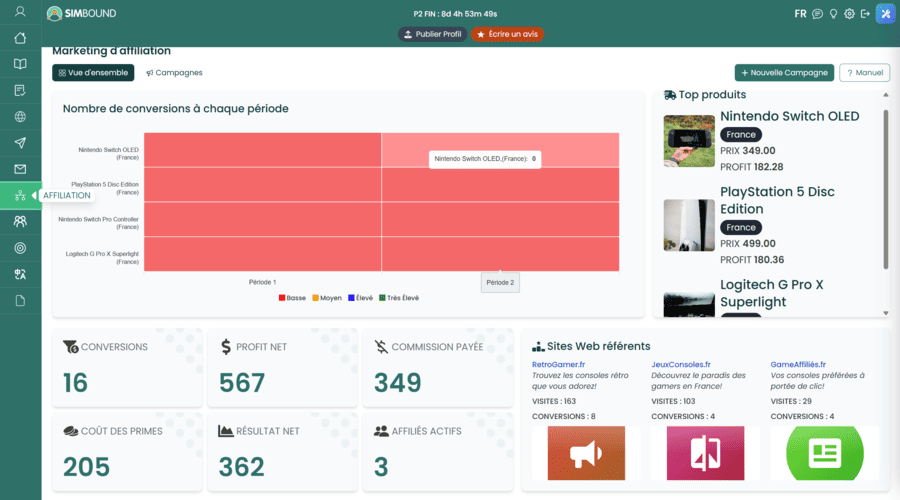Open the document file icon in sidebar
This screenshot has width=900, height=500.
20,301
